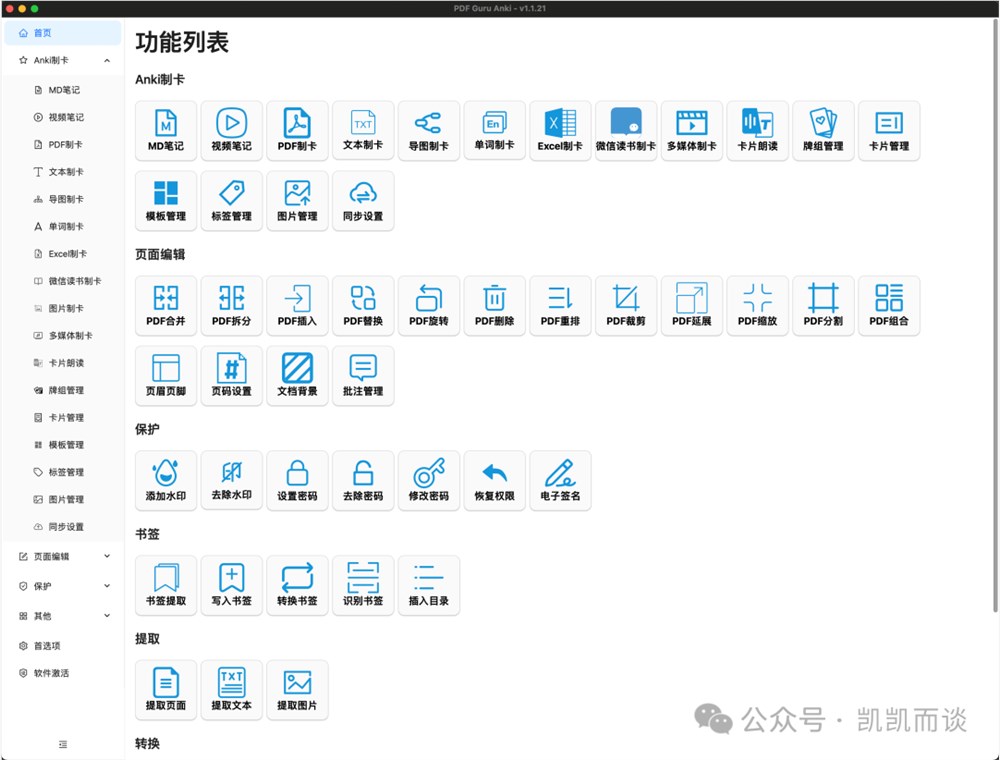Open the MD笔记 feature card
This screenshot has width=1000, height=760.
(166, 131)
